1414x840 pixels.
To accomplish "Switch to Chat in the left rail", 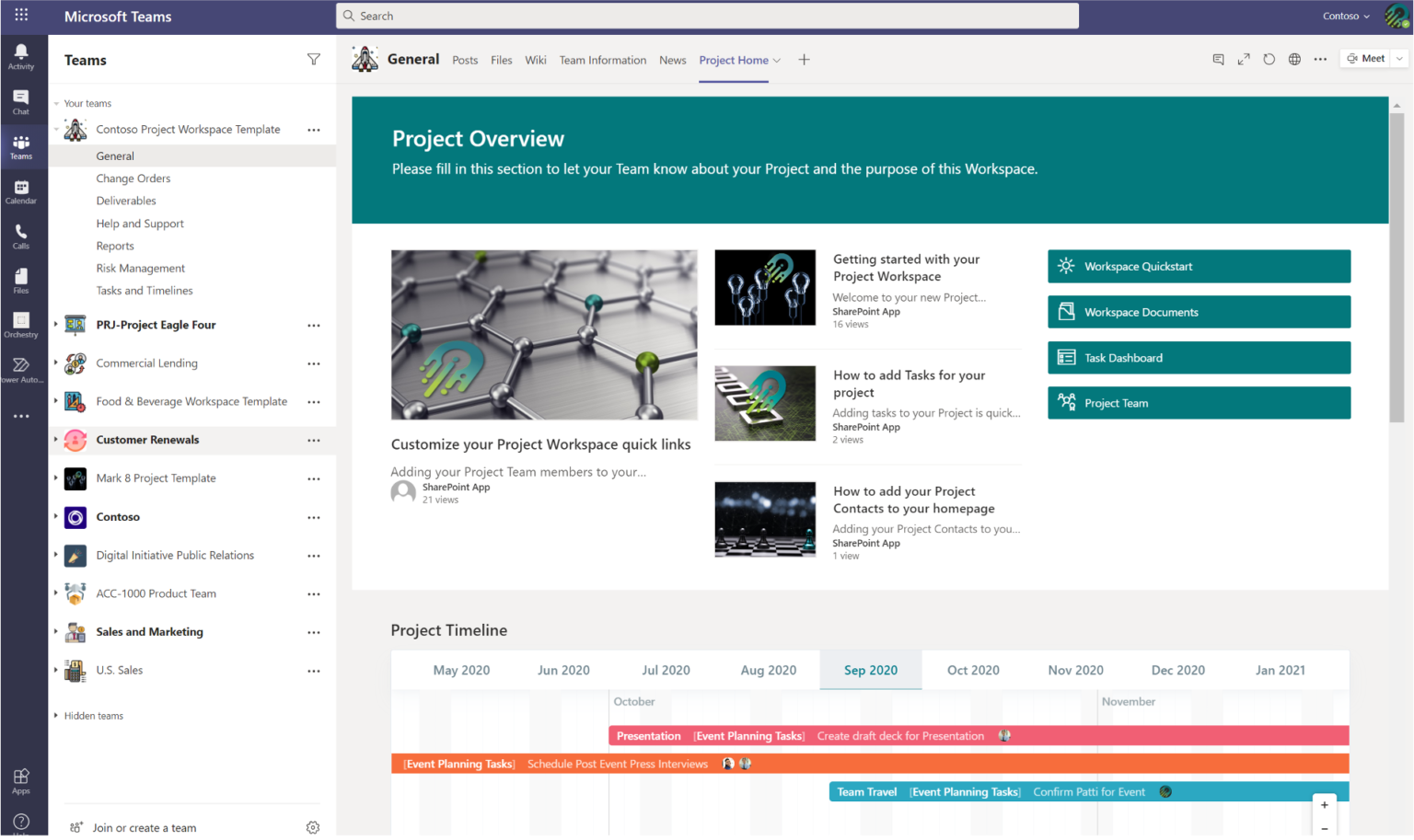I will coord(21,101).
